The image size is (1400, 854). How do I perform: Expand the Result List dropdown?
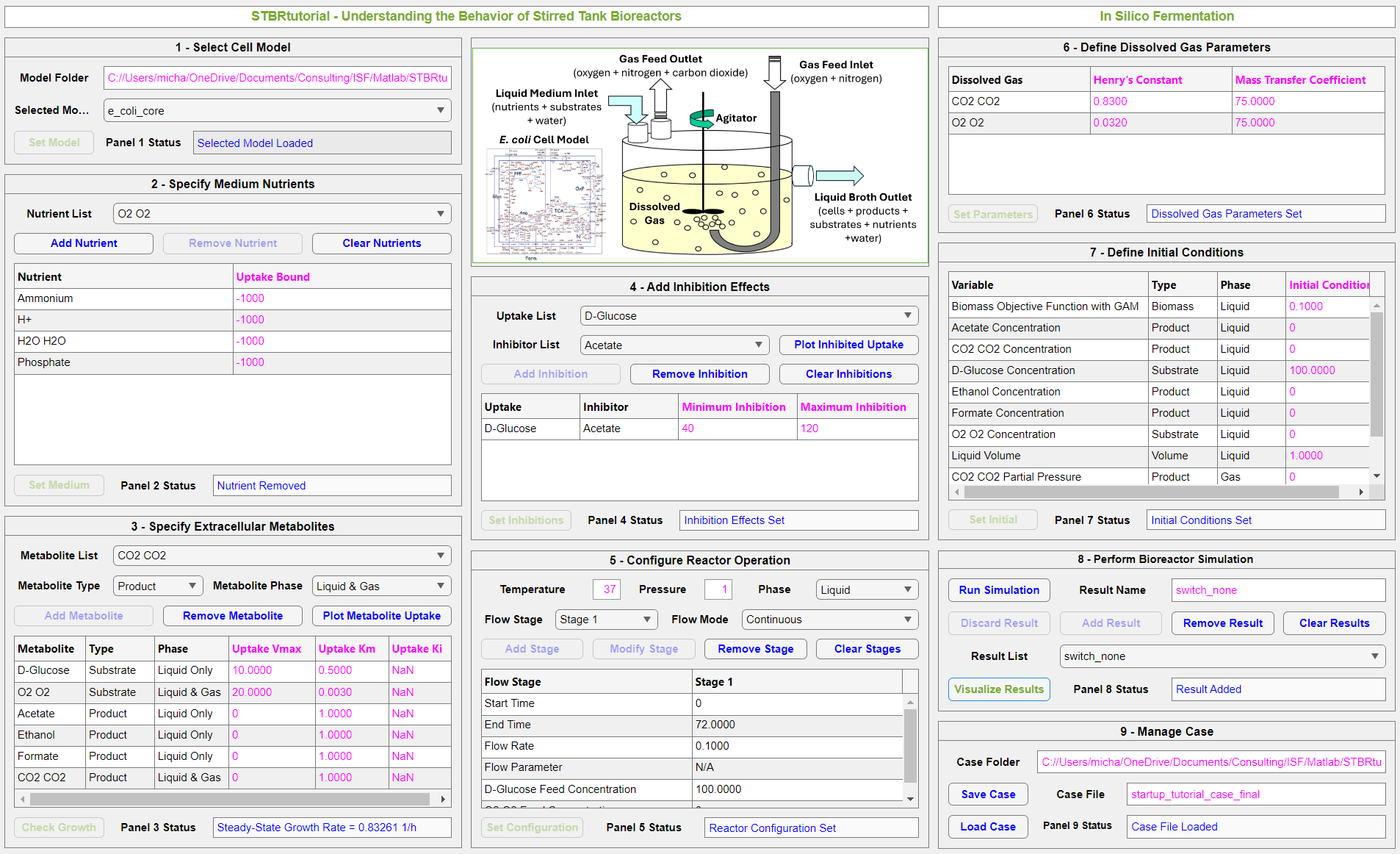point(1222,656)
